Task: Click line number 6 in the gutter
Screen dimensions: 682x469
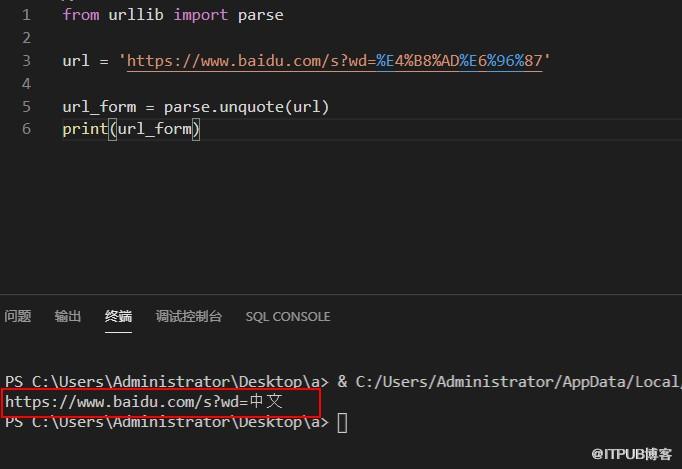Action: [x=27, y=129]
